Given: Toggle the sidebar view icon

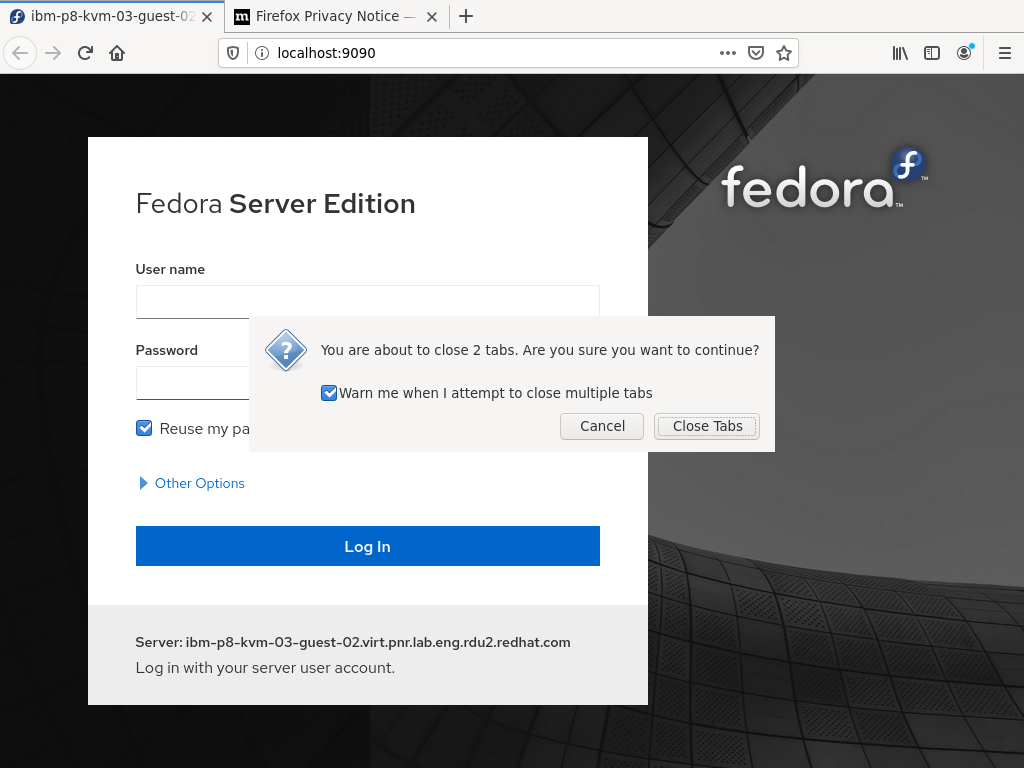Looking at the screenshot, I should 932,53.
